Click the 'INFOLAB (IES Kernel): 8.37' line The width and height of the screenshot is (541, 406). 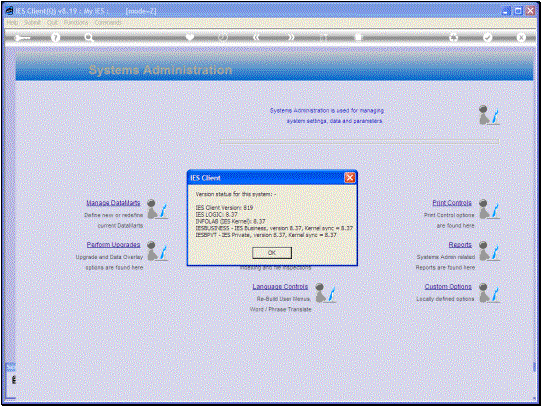click(230, 221)
